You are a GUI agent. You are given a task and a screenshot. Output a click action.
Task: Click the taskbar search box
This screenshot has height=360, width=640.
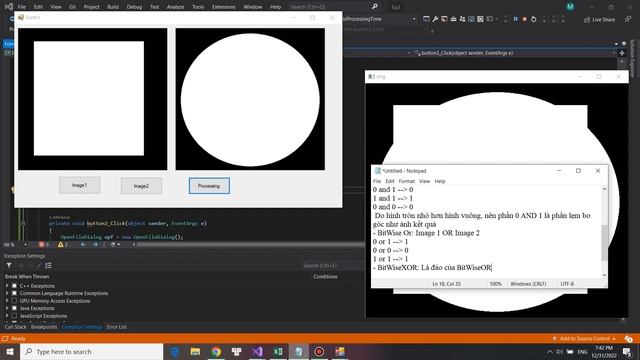pyautogui.click(x=91, y=351)
